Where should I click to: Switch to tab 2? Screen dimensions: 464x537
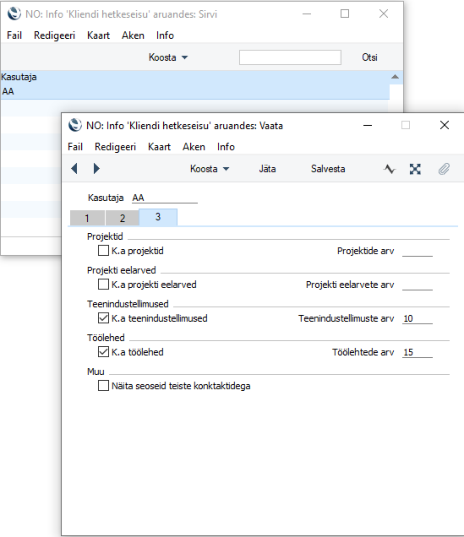coord(122,218)
